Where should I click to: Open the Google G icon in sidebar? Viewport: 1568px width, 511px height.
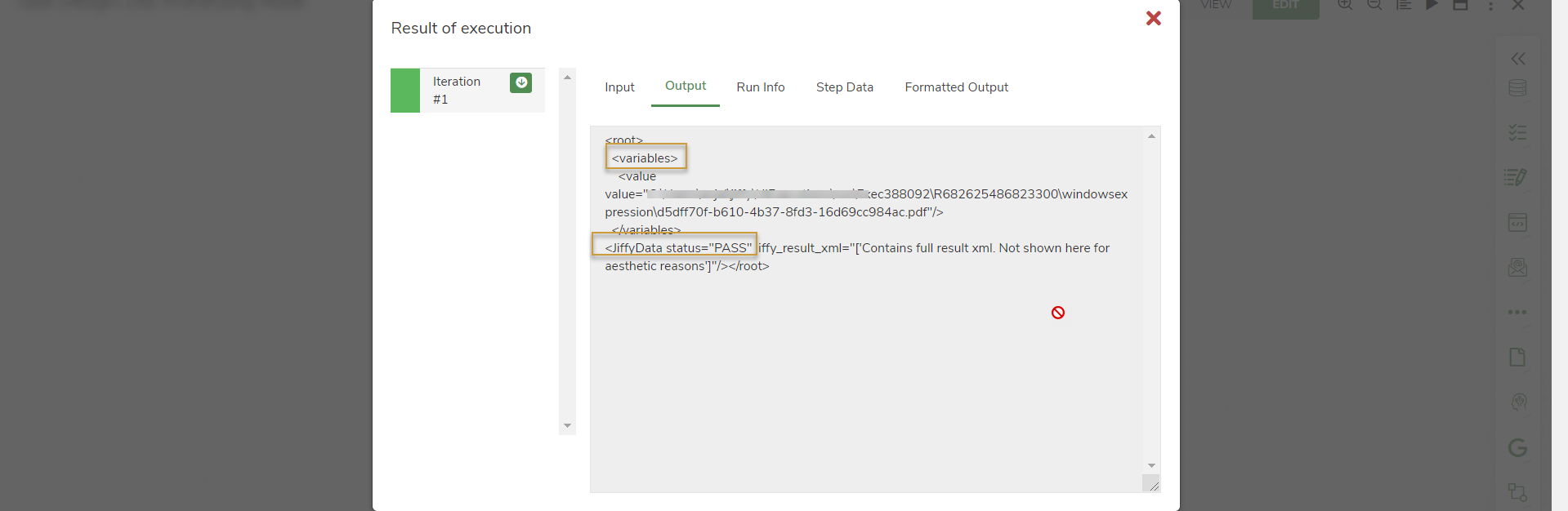[x=1517, y=447]
